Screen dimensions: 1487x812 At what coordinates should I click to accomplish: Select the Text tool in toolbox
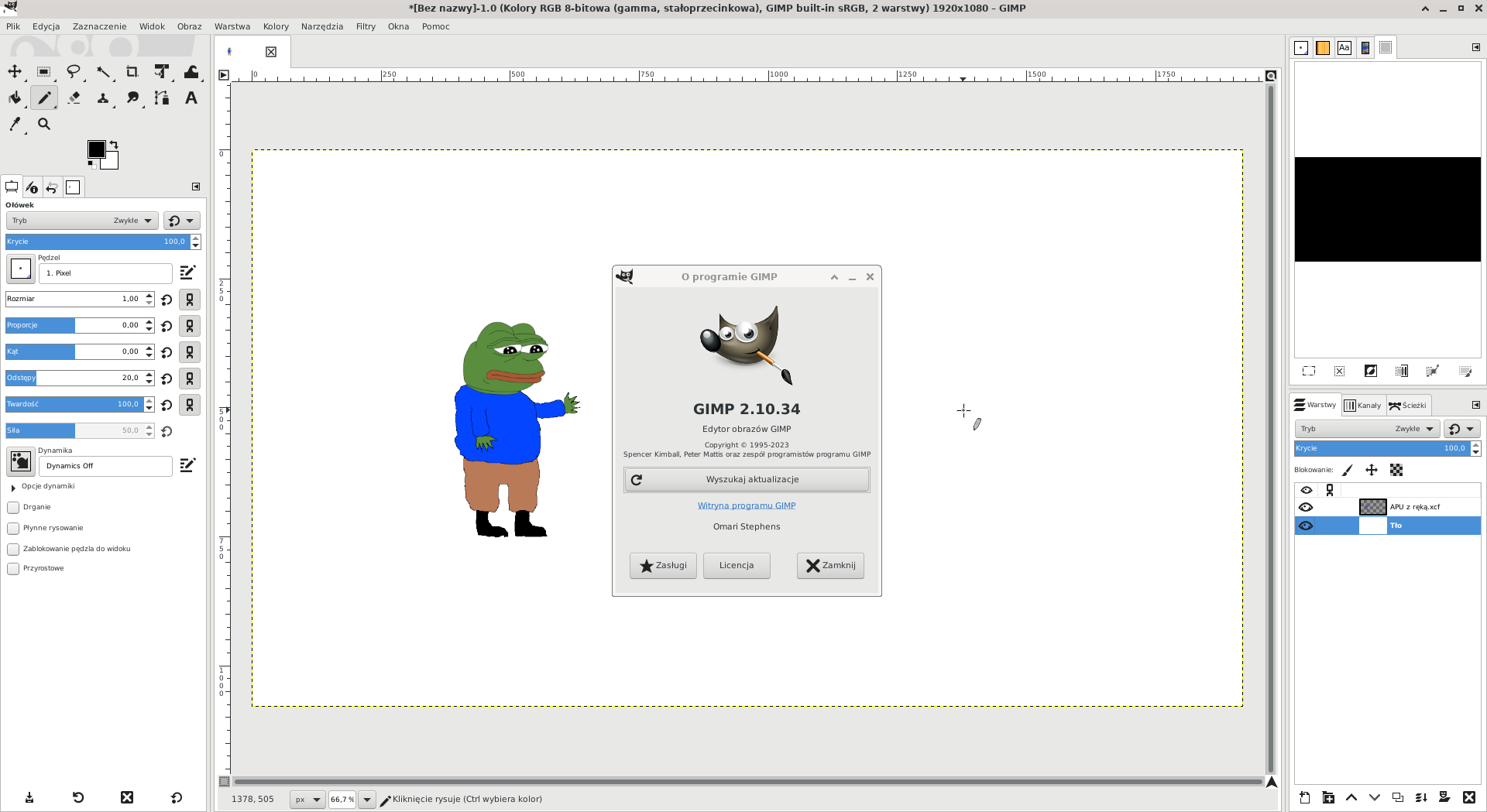191,98
